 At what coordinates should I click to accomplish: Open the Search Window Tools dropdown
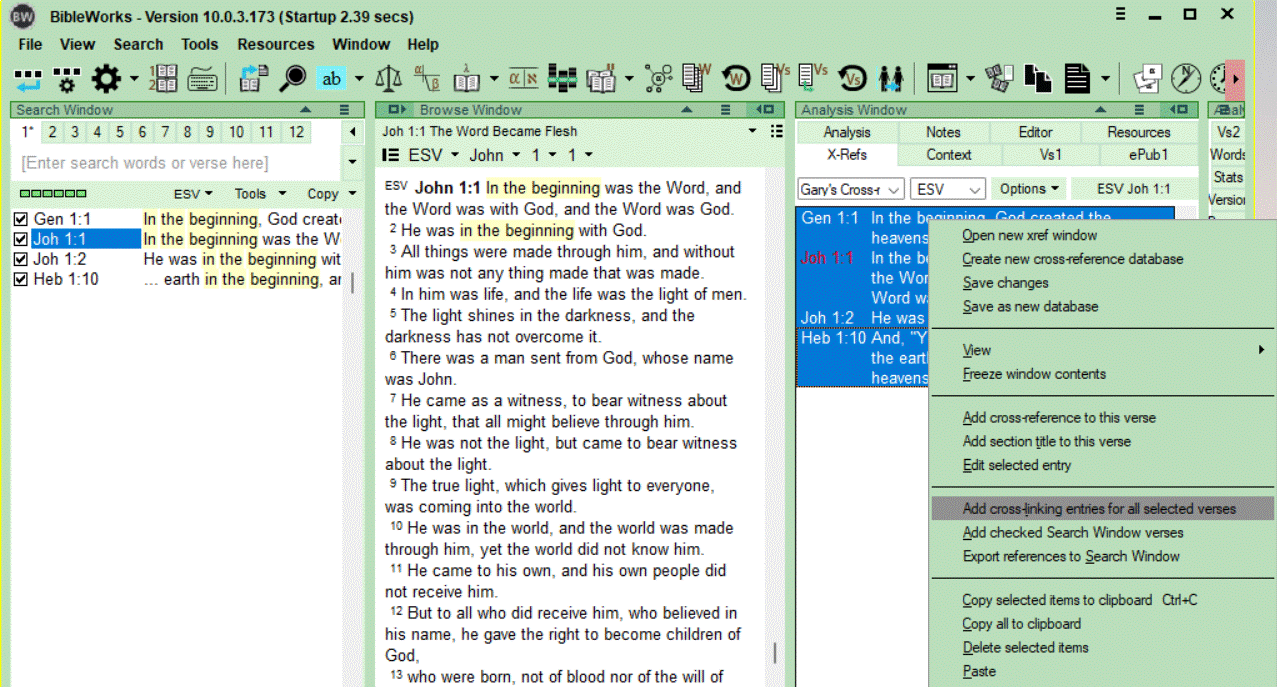coord(260,194)
